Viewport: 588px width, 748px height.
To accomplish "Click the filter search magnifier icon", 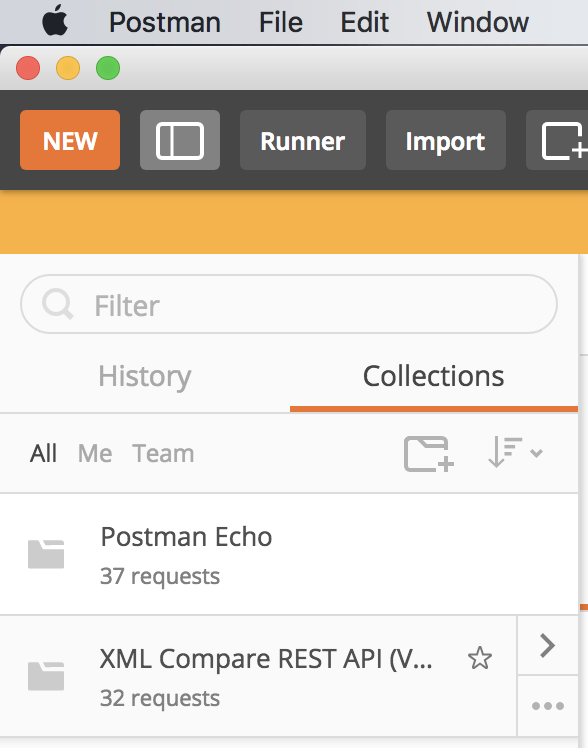I will [x=58, y=304].
